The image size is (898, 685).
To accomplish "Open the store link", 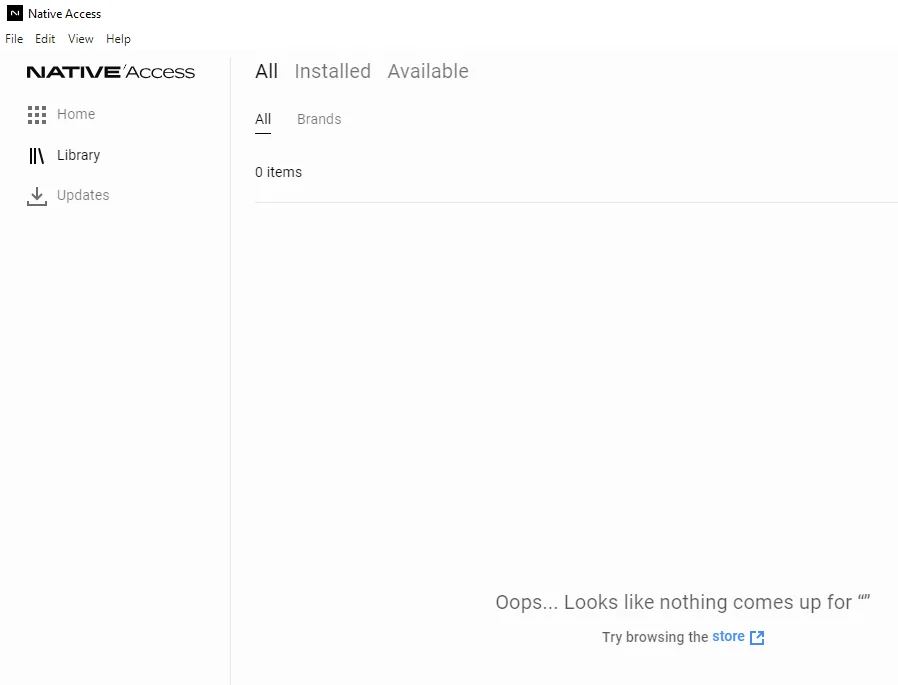I will click(x=728, y=636).
